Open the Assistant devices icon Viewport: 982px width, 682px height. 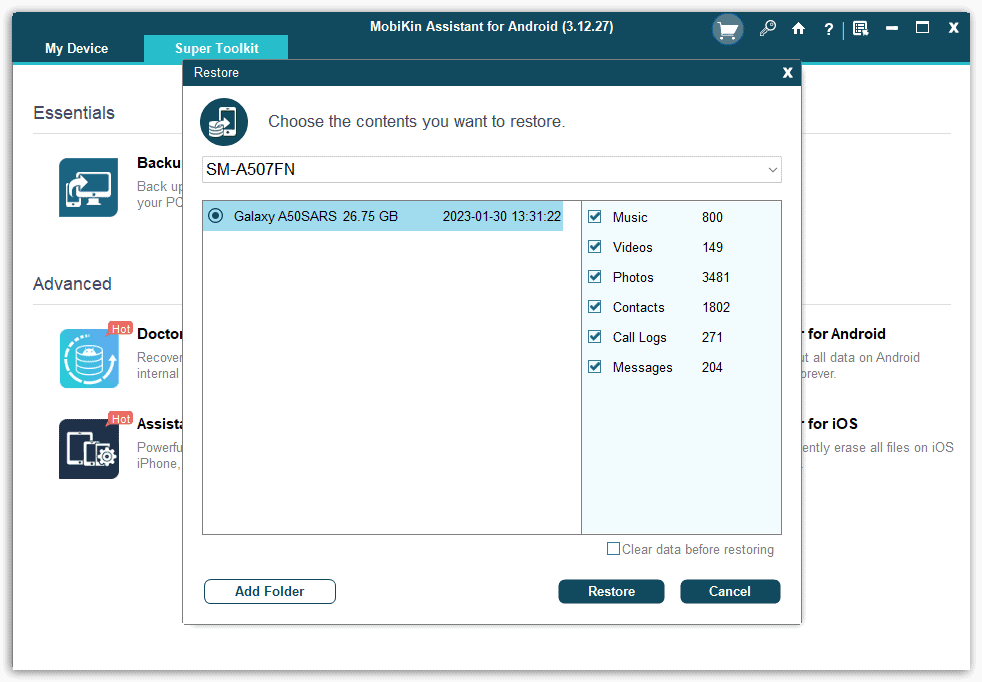coord(89,449)
